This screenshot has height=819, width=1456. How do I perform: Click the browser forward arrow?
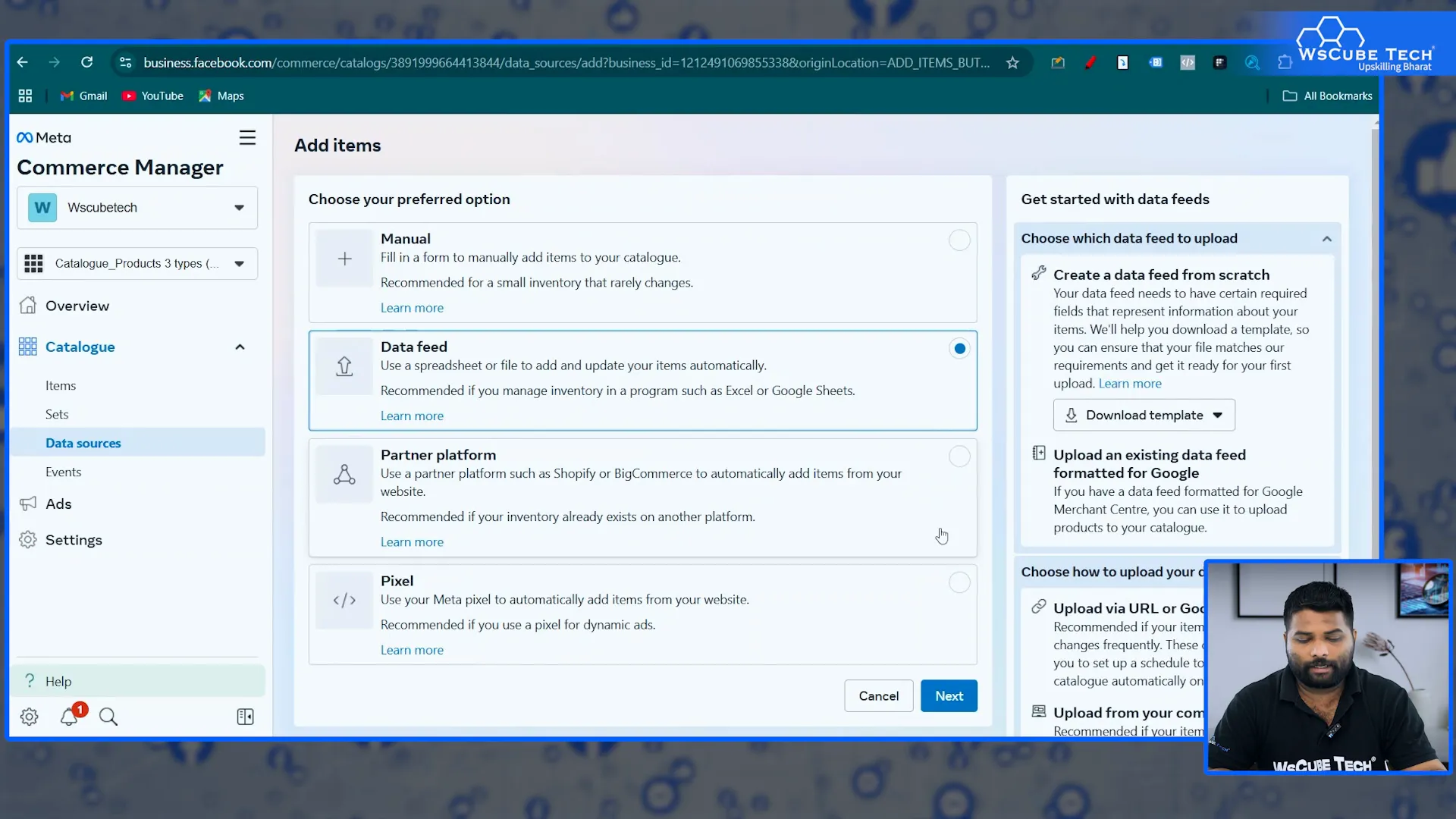click(x=54, y=62)
